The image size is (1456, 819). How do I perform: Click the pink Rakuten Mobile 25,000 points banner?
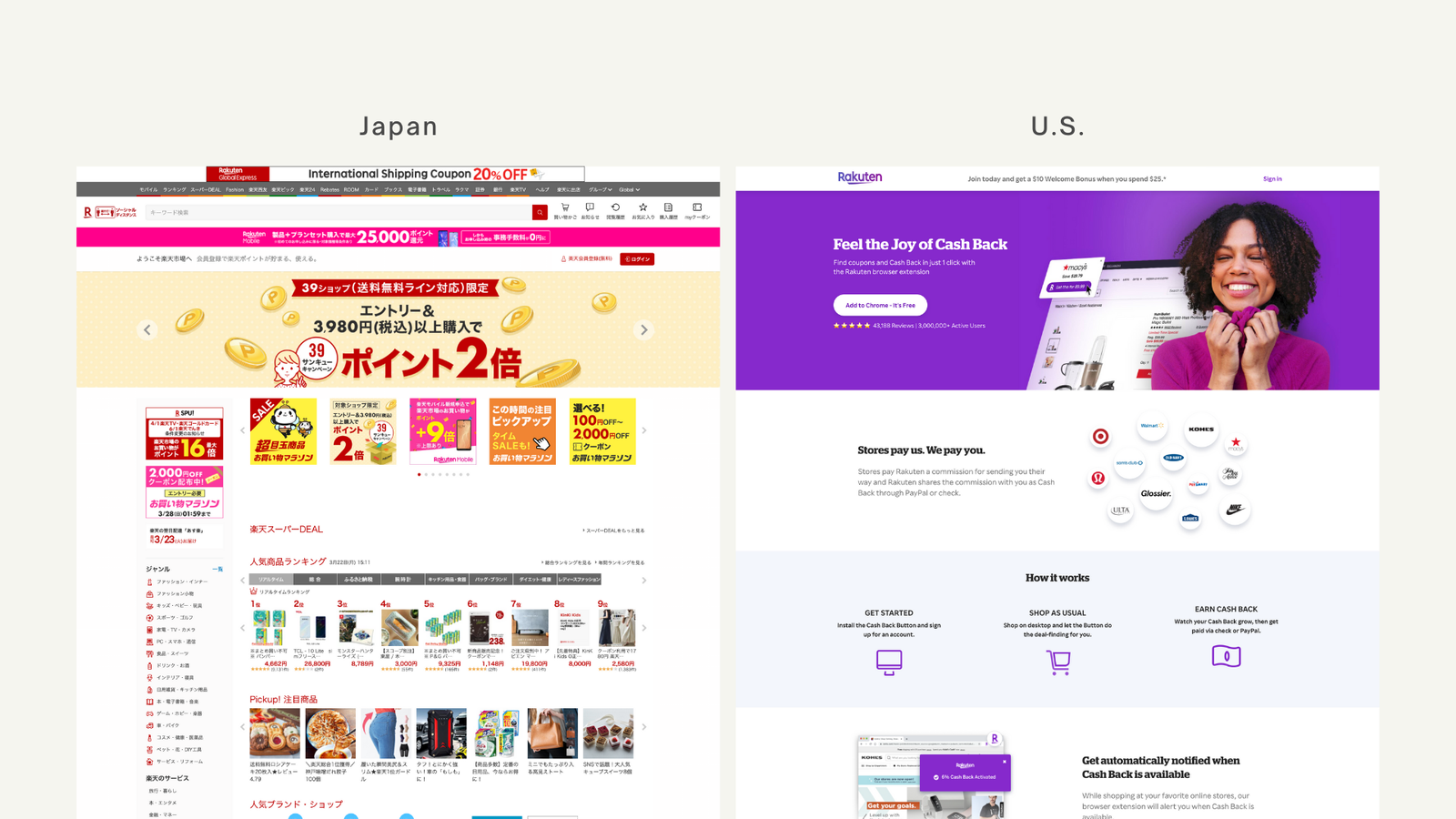(398, 237)
